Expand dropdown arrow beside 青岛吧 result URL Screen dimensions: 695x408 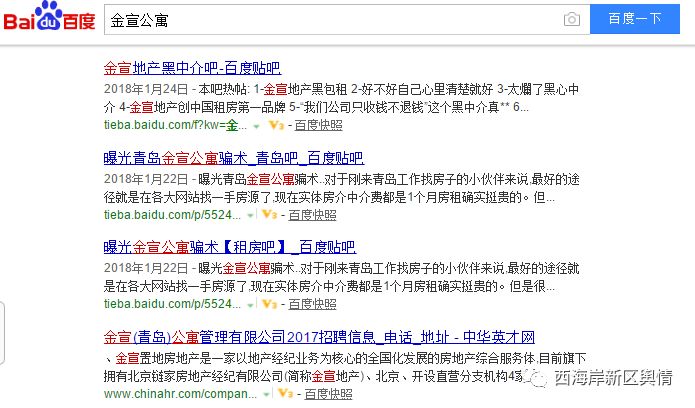pos(250,216)
